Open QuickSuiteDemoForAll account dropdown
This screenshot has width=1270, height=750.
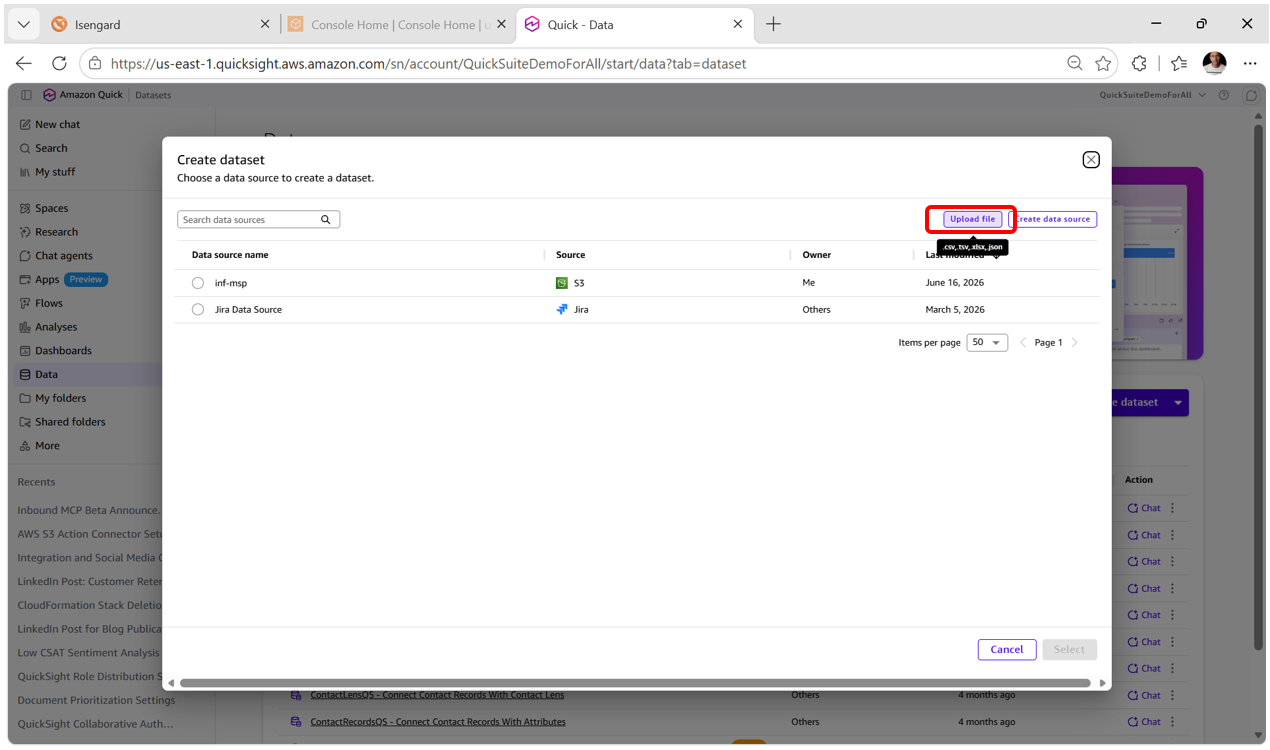(1152, 95)
